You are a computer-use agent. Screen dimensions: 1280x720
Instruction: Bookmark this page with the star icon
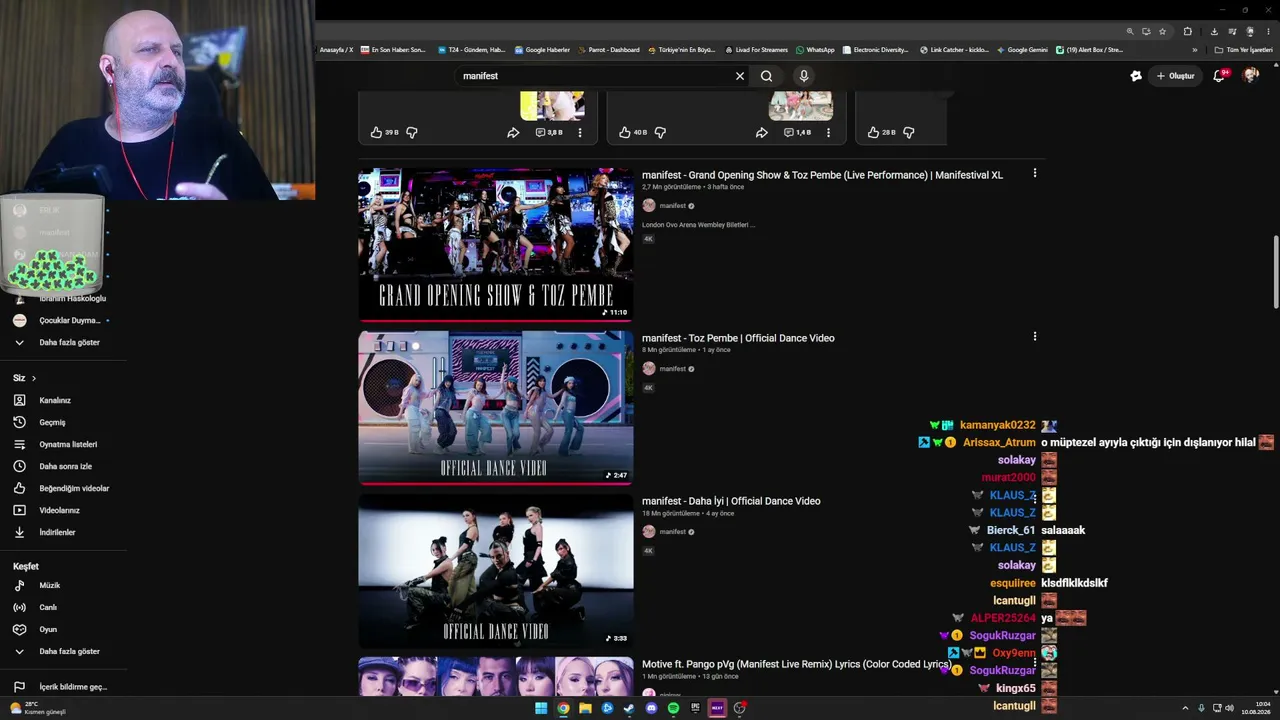pos(1162,31)
